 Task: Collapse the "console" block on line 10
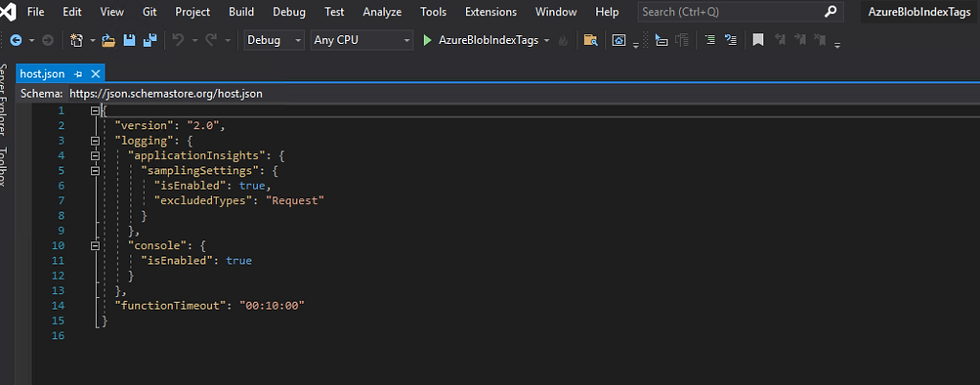(95, 246)
